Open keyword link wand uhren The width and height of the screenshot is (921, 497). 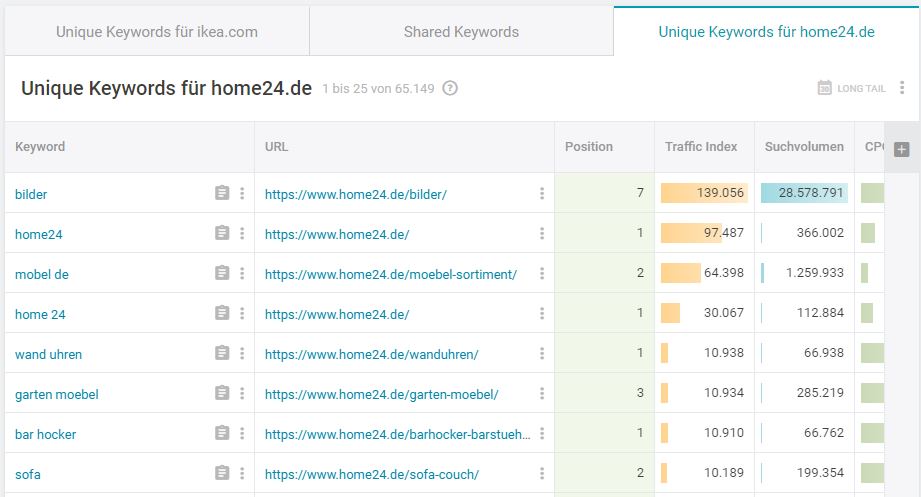click(x=49, y=354)
